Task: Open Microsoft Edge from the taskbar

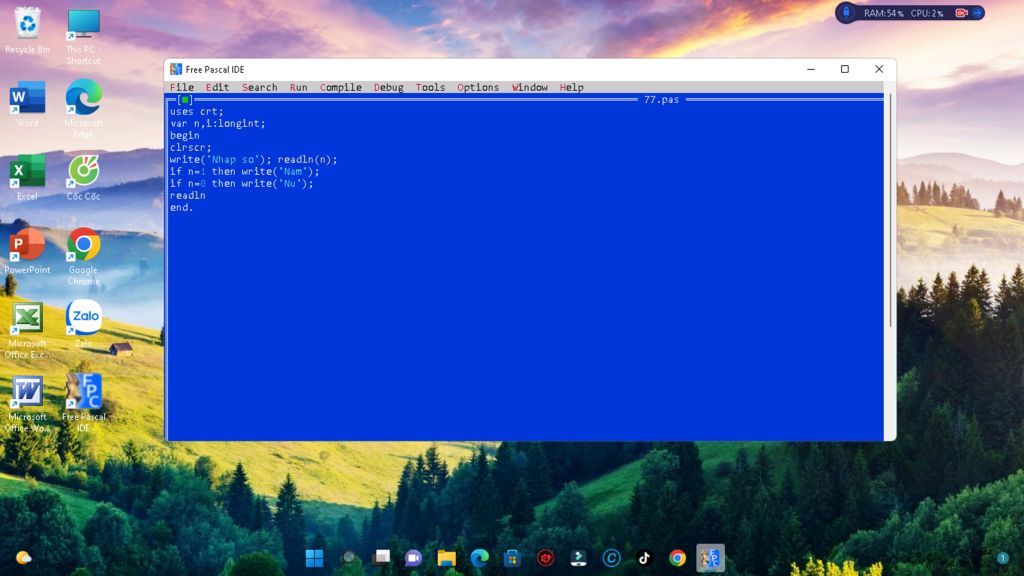Action: [479, 558]
